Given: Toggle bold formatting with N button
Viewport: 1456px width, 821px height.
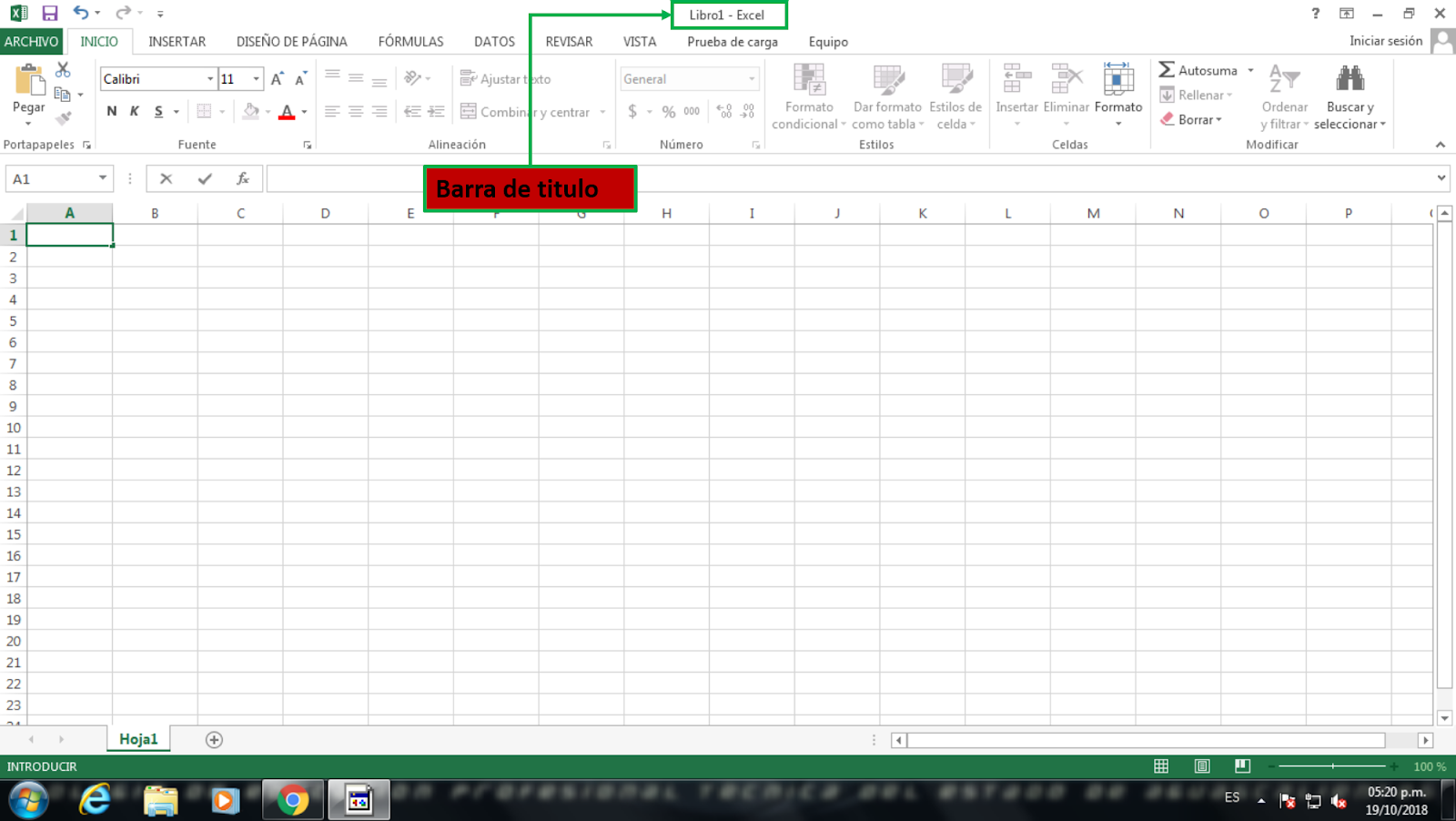Looking at the screenshot, I should tap(111, 110).
